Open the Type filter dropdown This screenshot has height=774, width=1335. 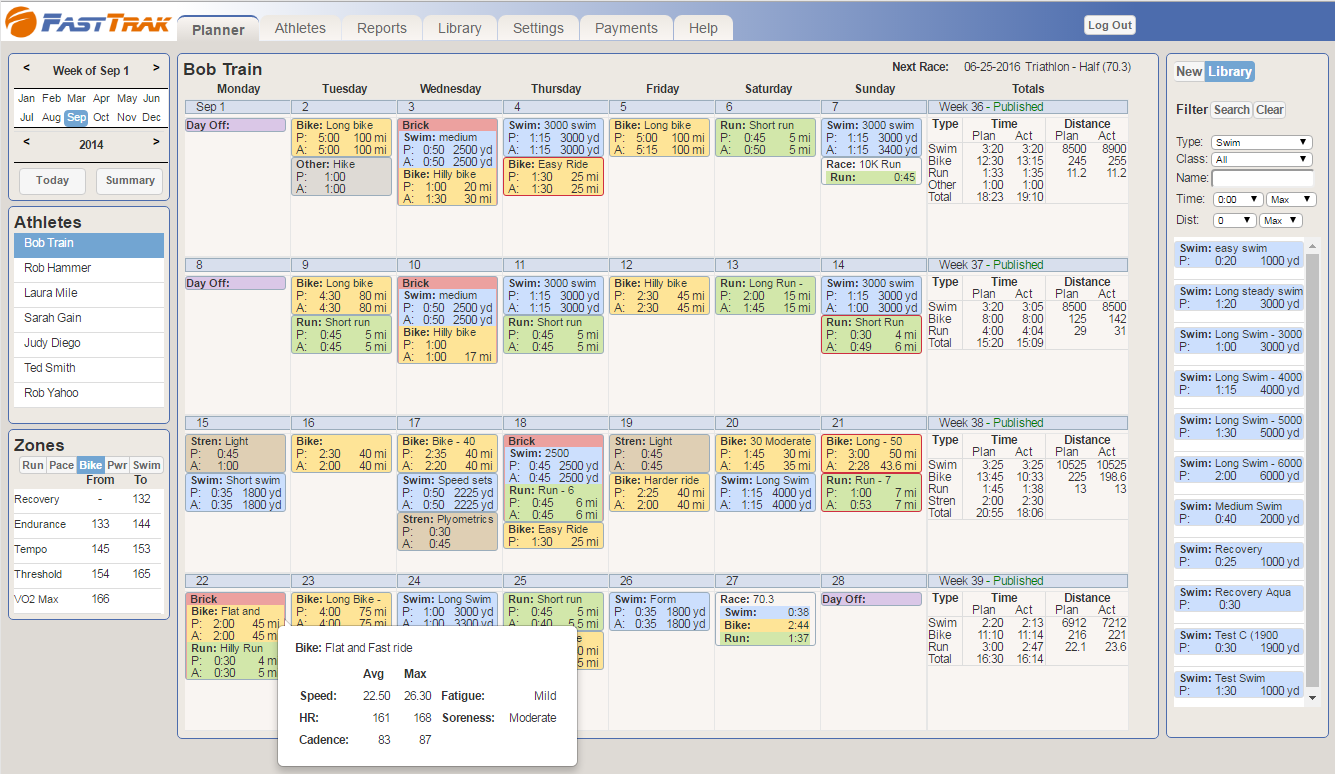pyautogui.click(x=1261, y=143)
